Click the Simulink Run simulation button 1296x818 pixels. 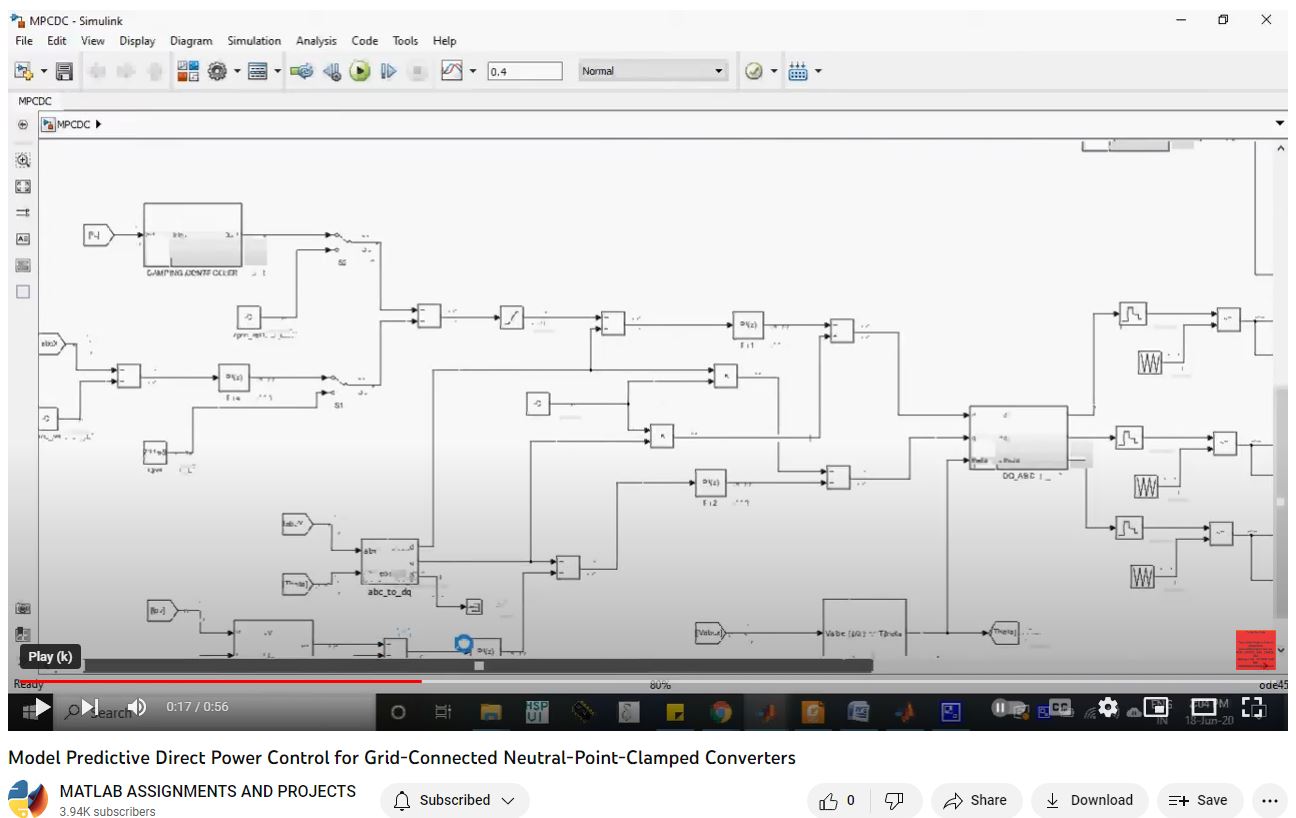360,71
